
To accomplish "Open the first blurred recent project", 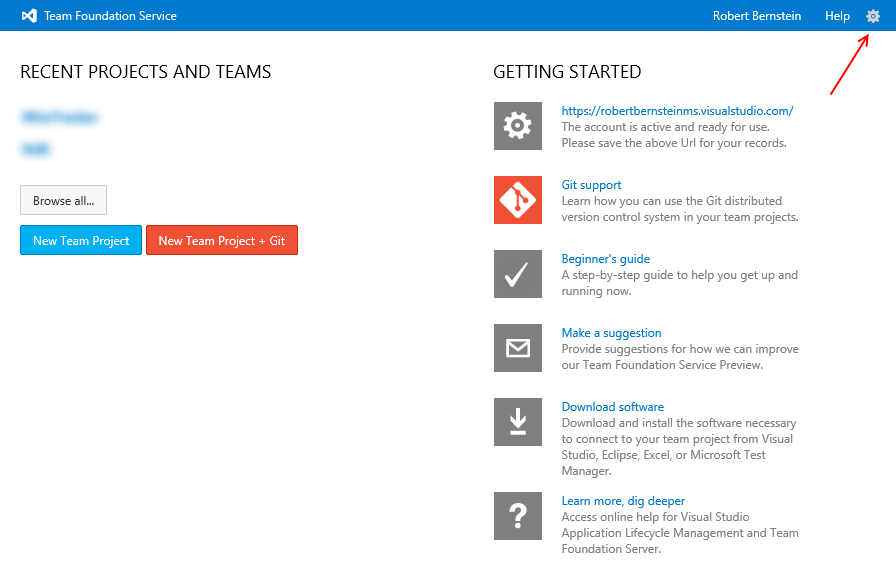I will tap(59, 117).
